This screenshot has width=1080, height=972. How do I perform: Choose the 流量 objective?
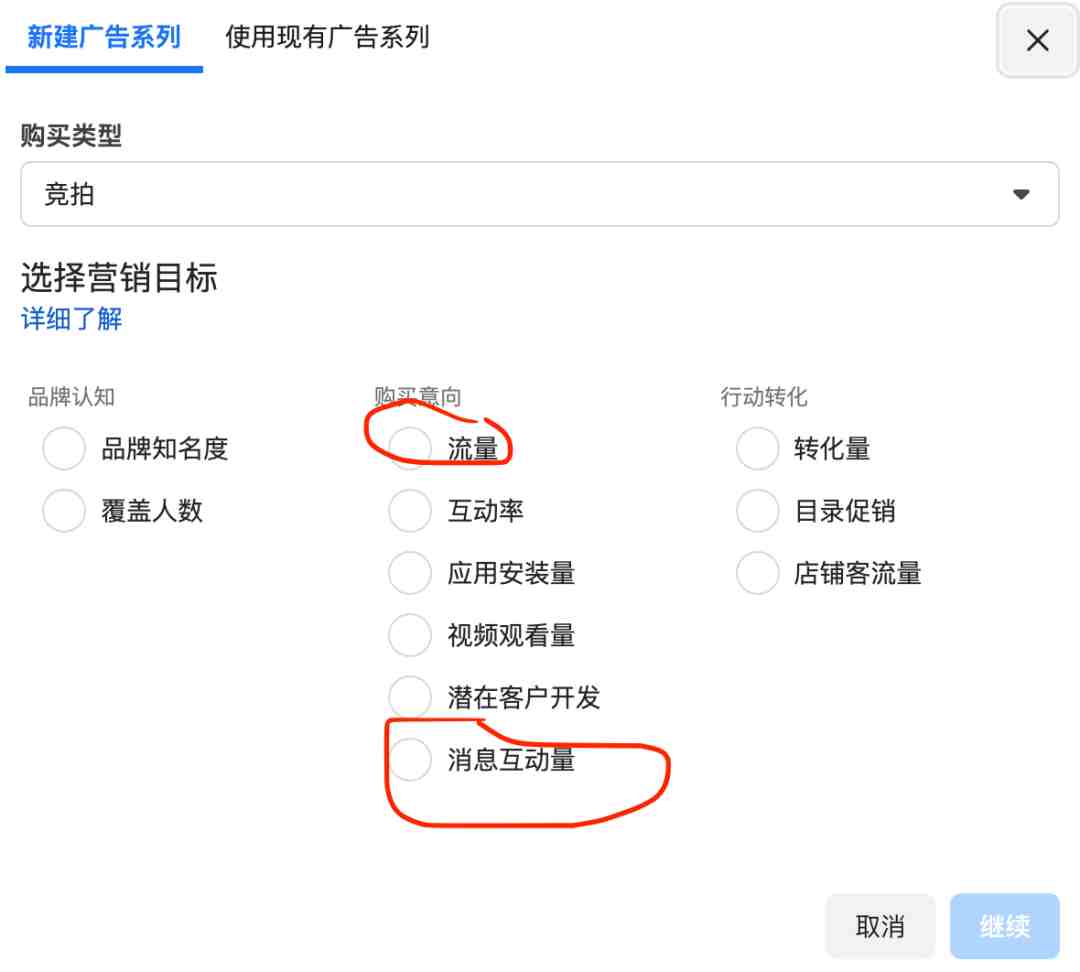(x=410, y=448)
